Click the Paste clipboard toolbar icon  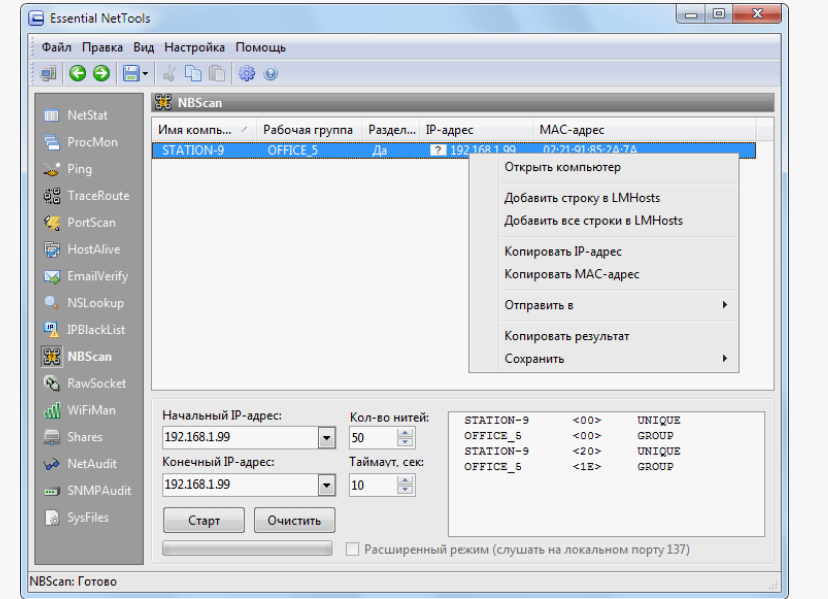point(217,73)
